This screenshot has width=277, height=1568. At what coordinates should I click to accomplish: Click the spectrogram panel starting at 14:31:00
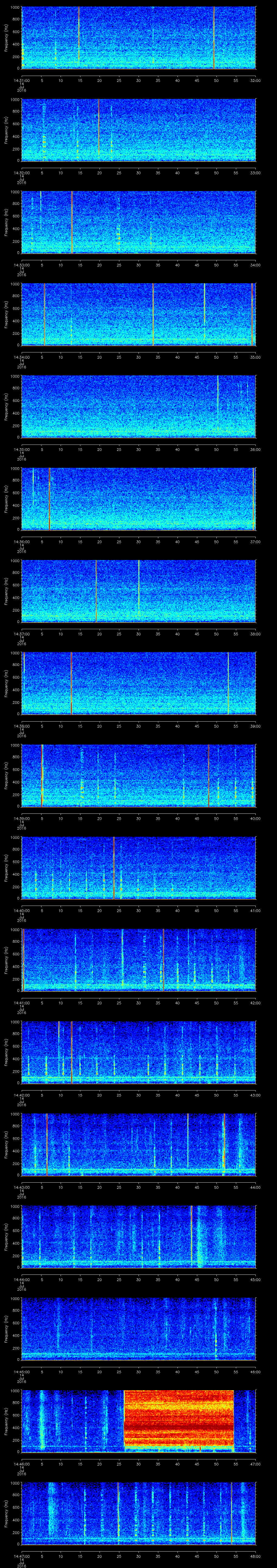139,38
